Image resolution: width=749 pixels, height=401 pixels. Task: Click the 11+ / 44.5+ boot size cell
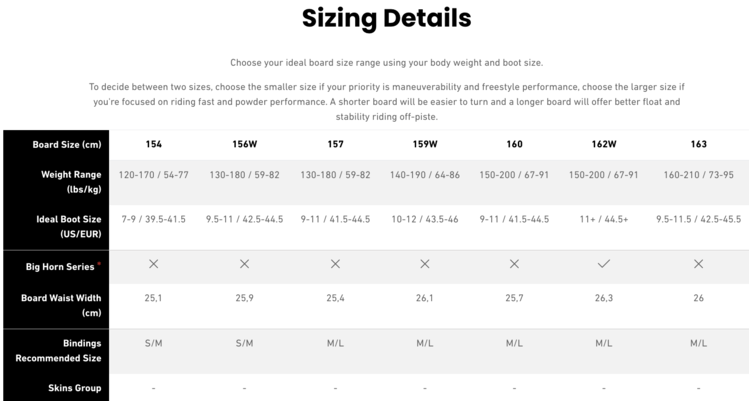pyautogui.click(x=604, y=219)
